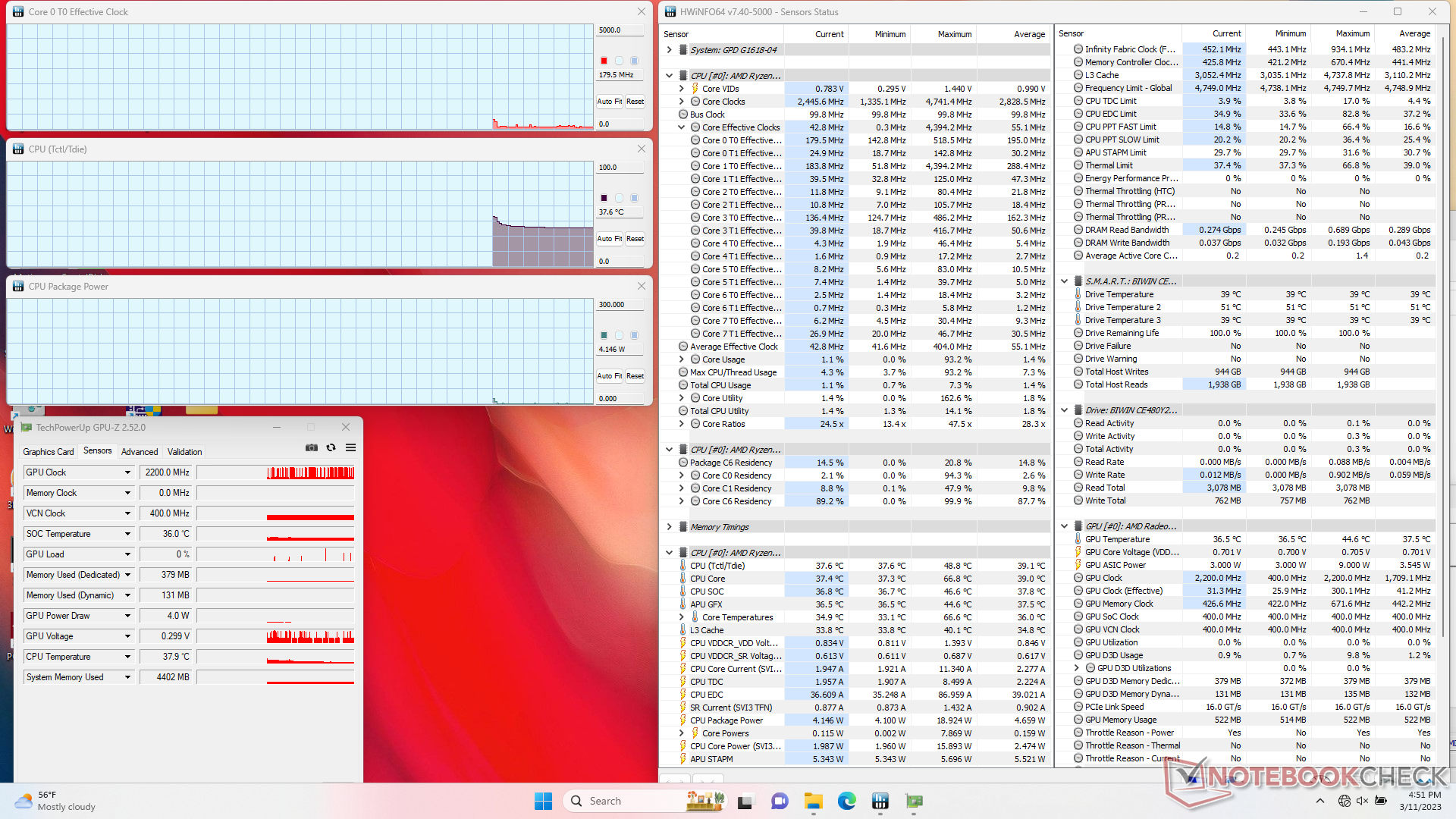Collapse Core Effective Clocks tree
Image resolution: width=1456 pixels, height=819 pixels.
681,127
